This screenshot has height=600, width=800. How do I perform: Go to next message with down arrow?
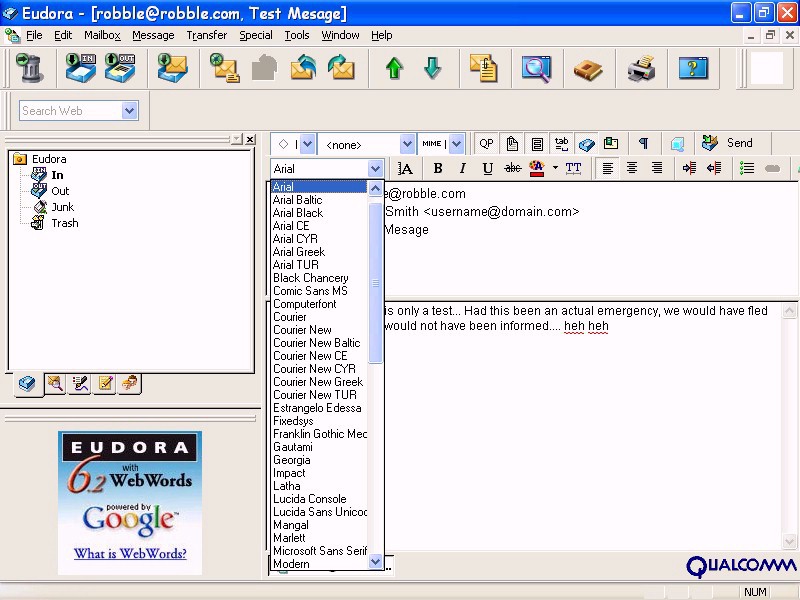pyautogui.click(x=432, y=68)
